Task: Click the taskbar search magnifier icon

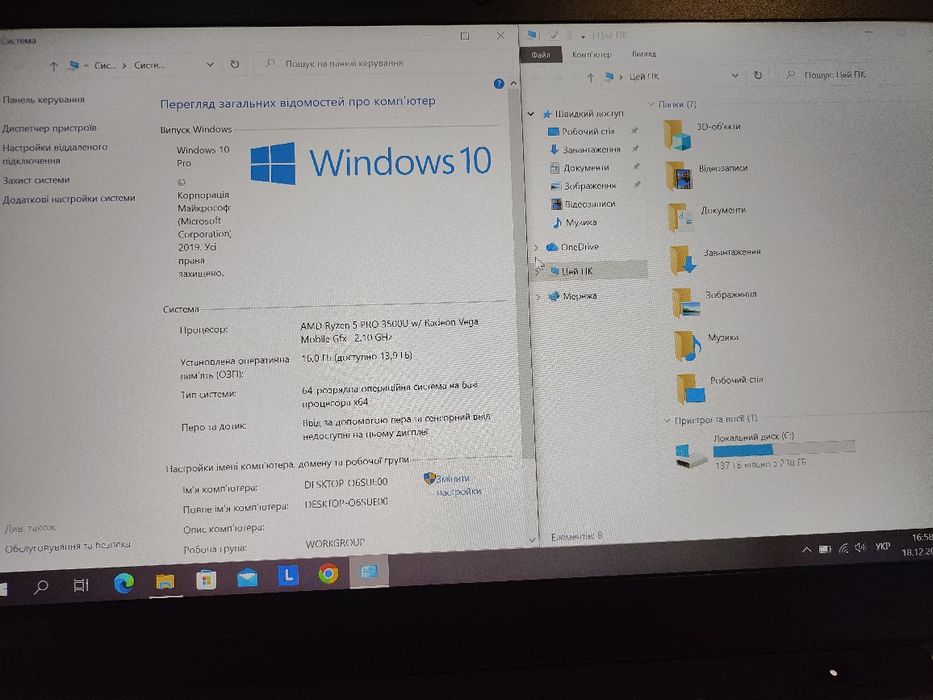Action: tap(41, 587)
